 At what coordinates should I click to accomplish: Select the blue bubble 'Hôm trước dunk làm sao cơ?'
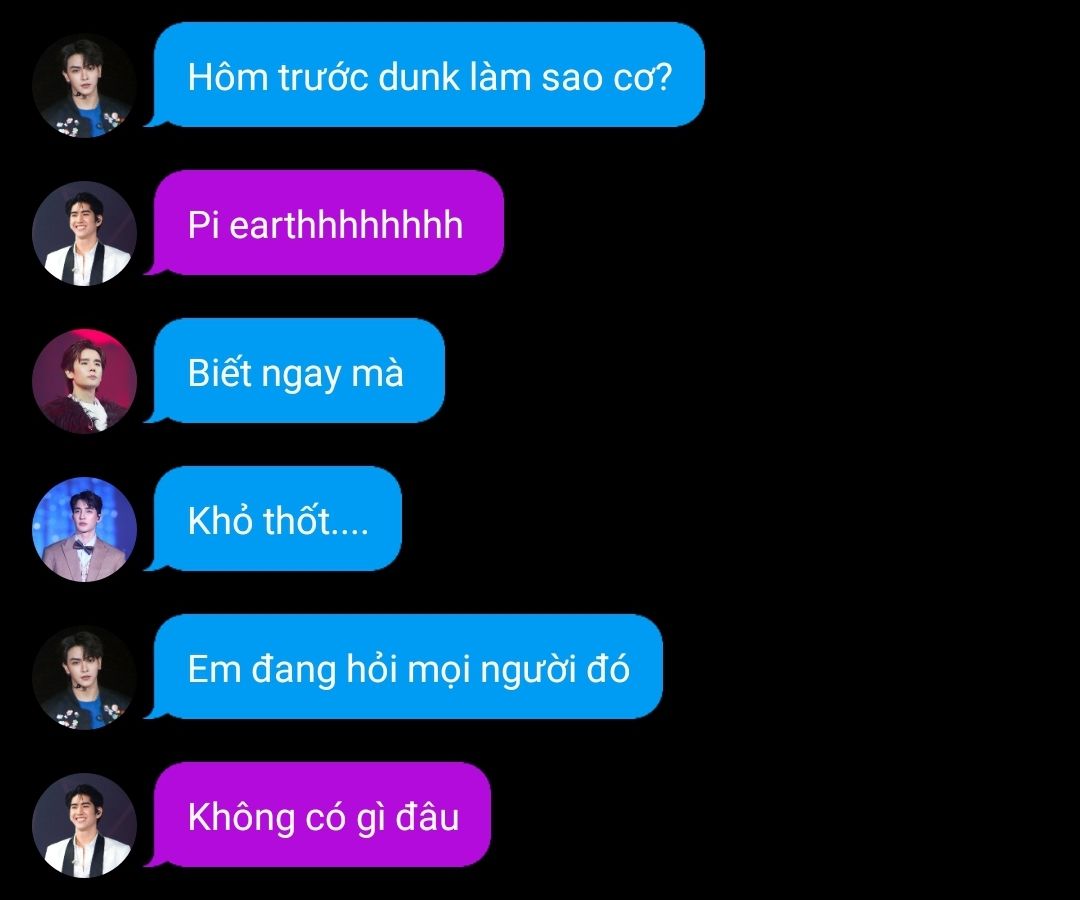(425, 74)
